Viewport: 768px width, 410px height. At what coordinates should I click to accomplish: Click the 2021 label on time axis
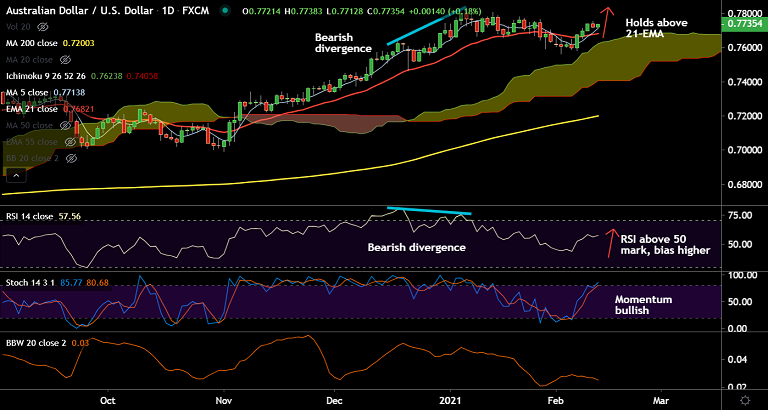[x=450, y=400]
